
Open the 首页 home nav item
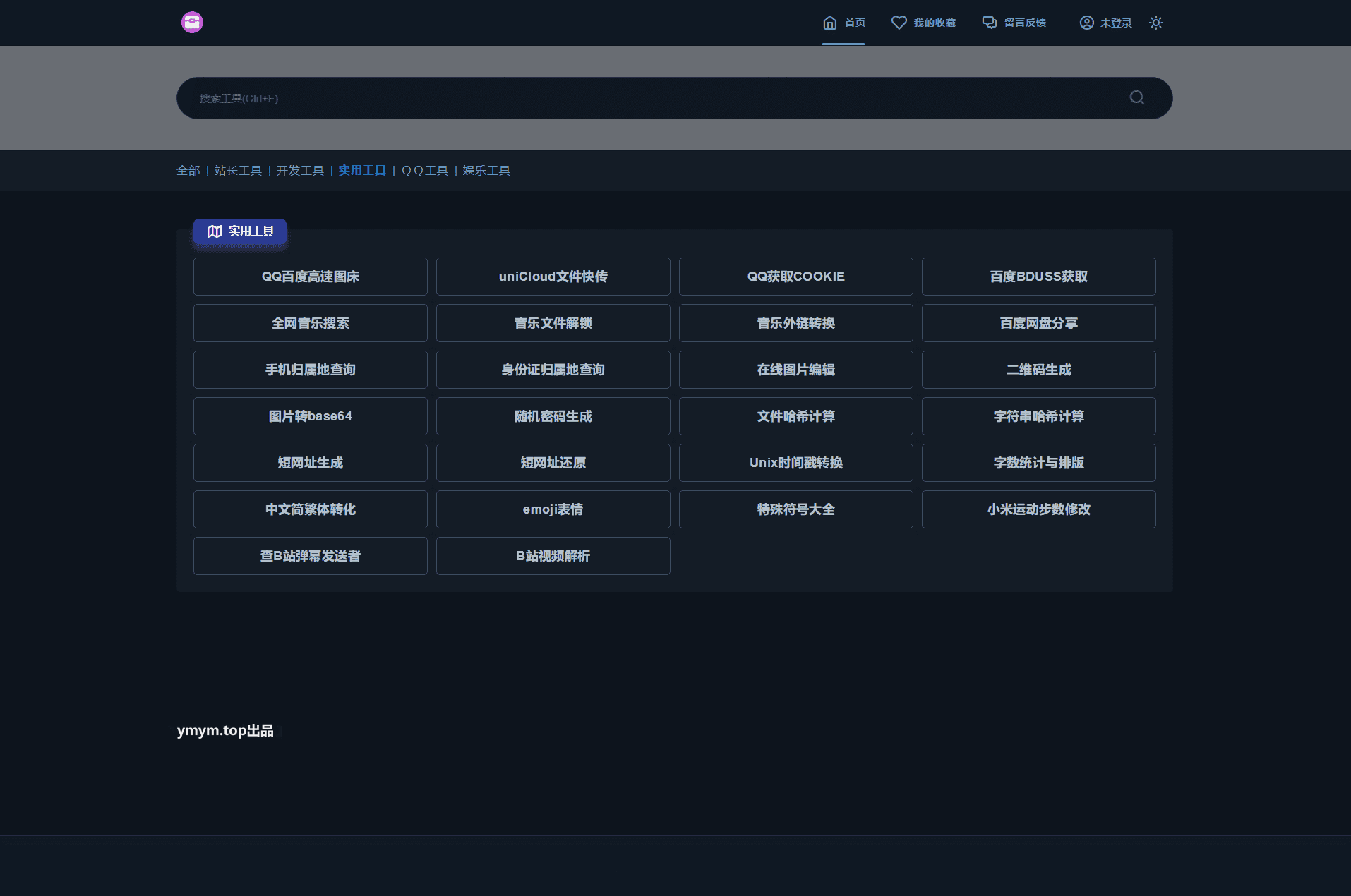pos(843,23)
